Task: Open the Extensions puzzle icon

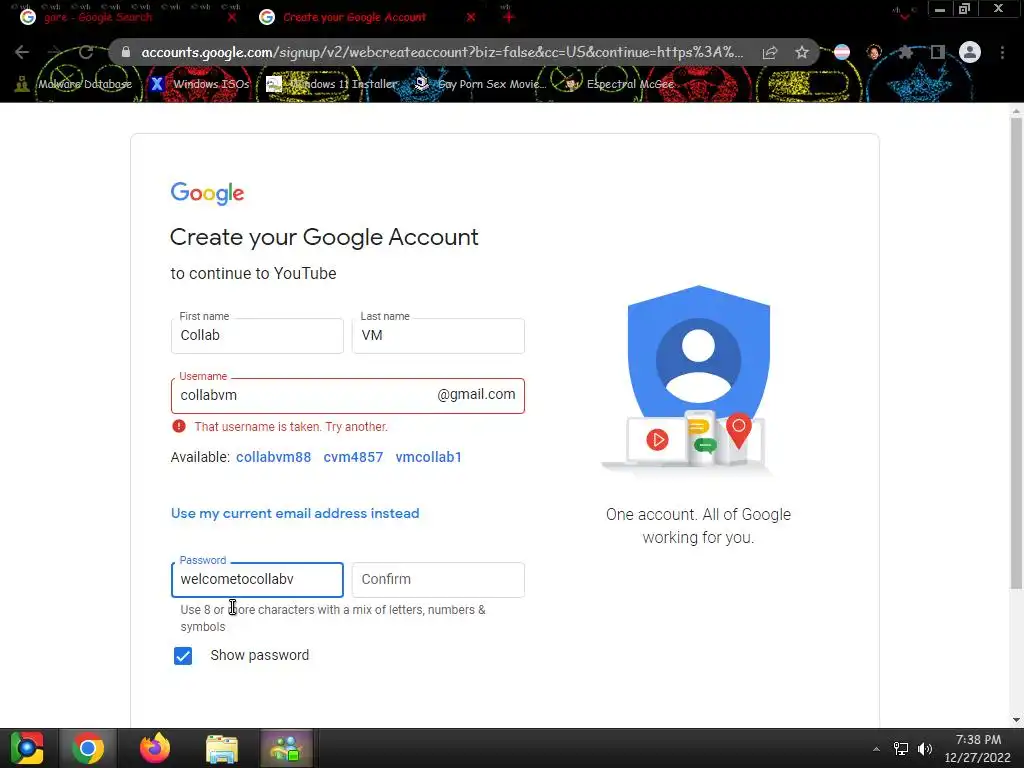Action: (905, 52)
